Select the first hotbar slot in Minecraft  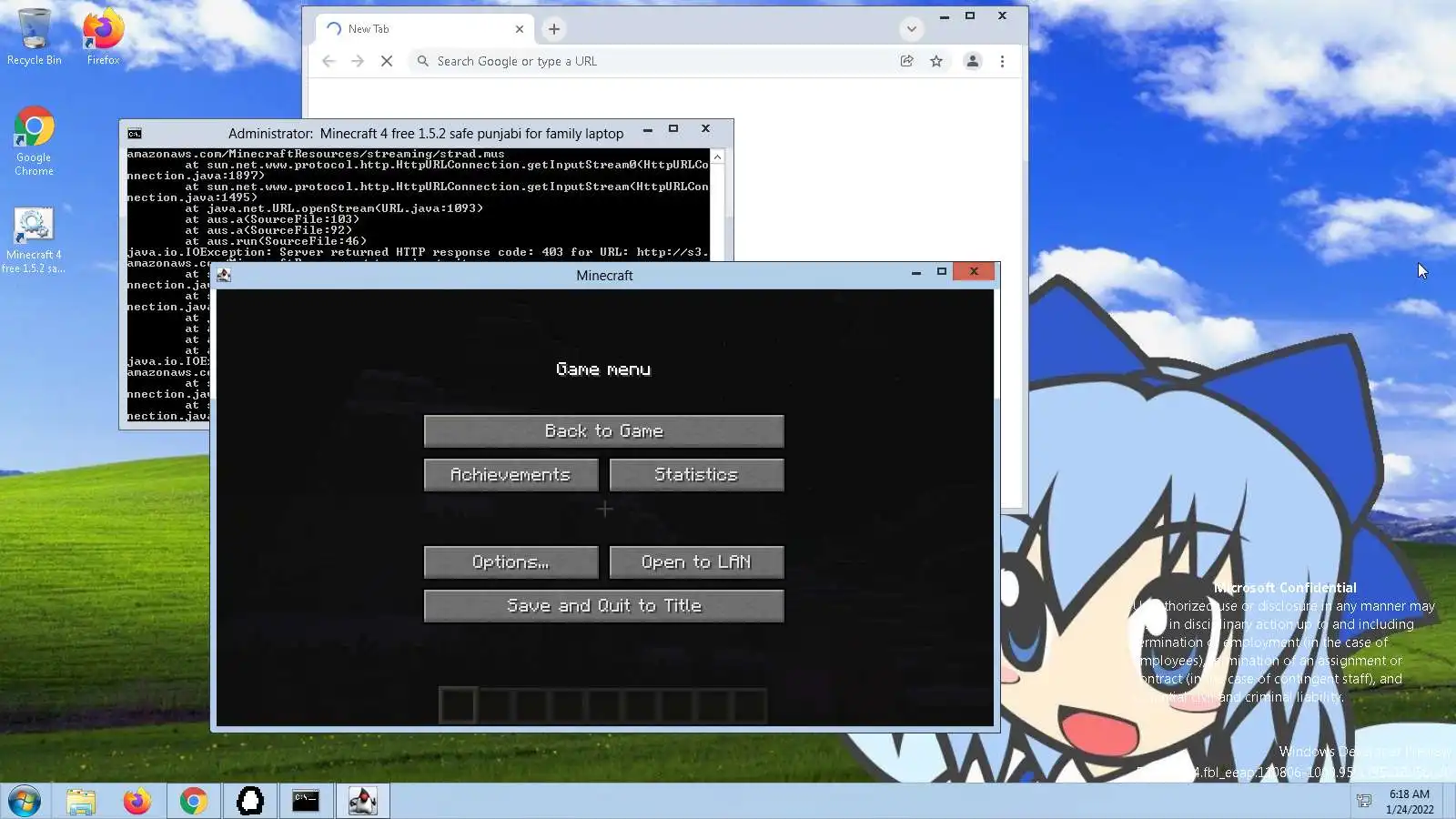[x=458, y=705]
